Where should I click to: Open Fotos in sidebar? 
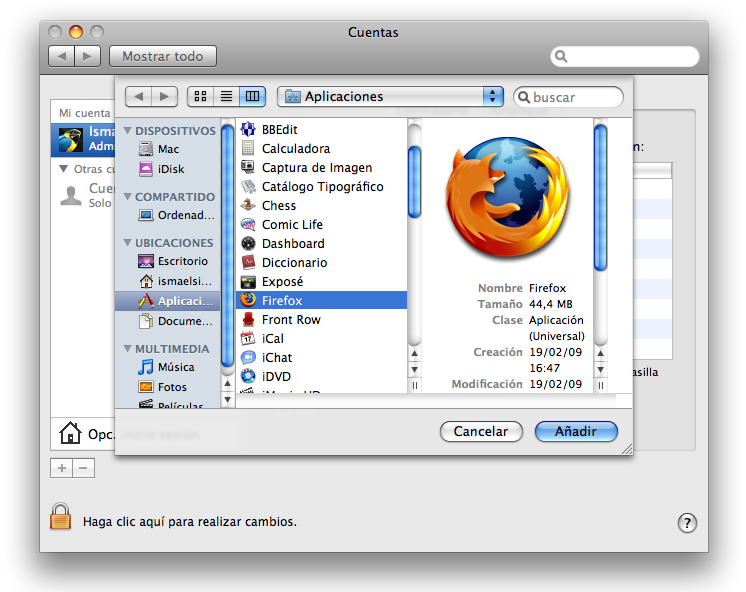click(x=162, y=387)
